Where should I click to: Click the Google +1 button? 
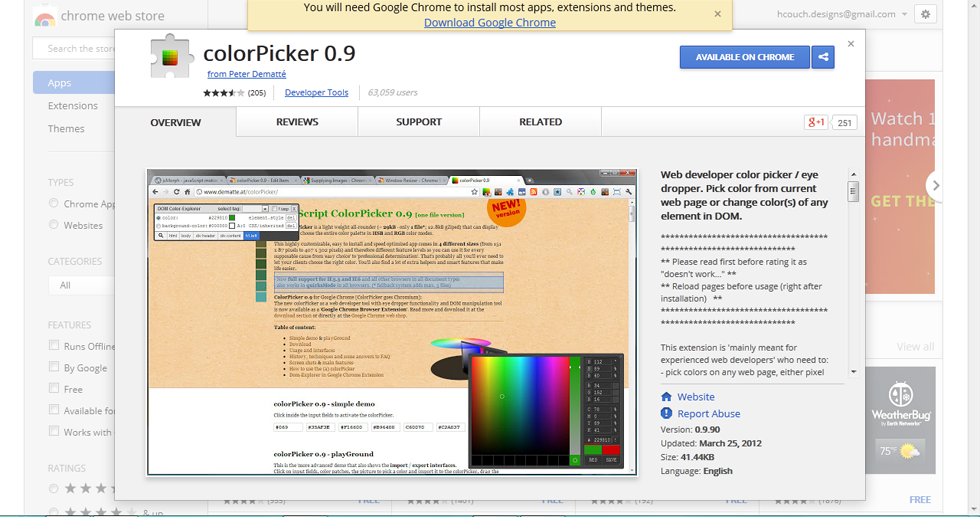[x=816, y=122]
